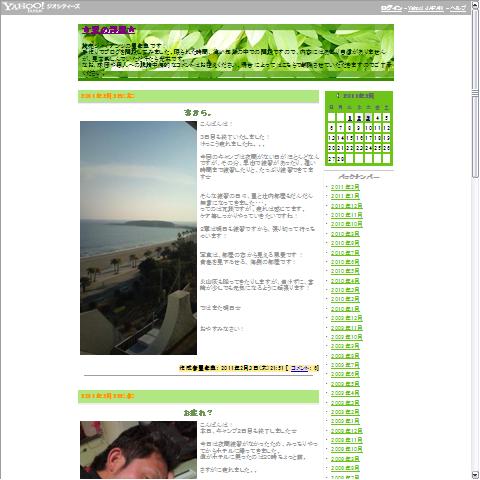Image resolution: width=480 pixels, height=480 pixels.
Task: Open back number archive 2010年9月
Action: [345, 234]
